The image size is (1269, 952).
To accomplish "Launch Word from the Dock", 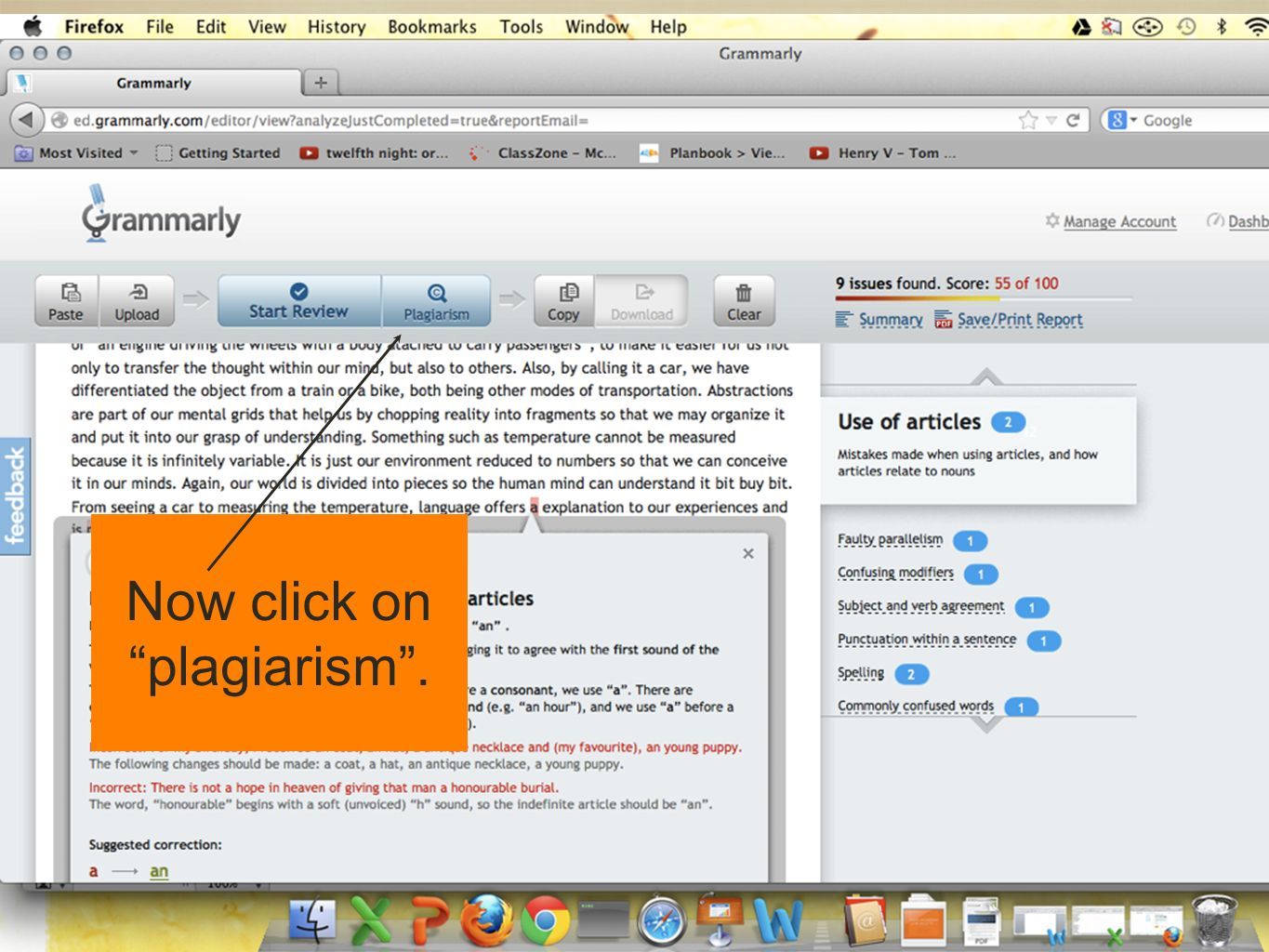I will [778, 920].
